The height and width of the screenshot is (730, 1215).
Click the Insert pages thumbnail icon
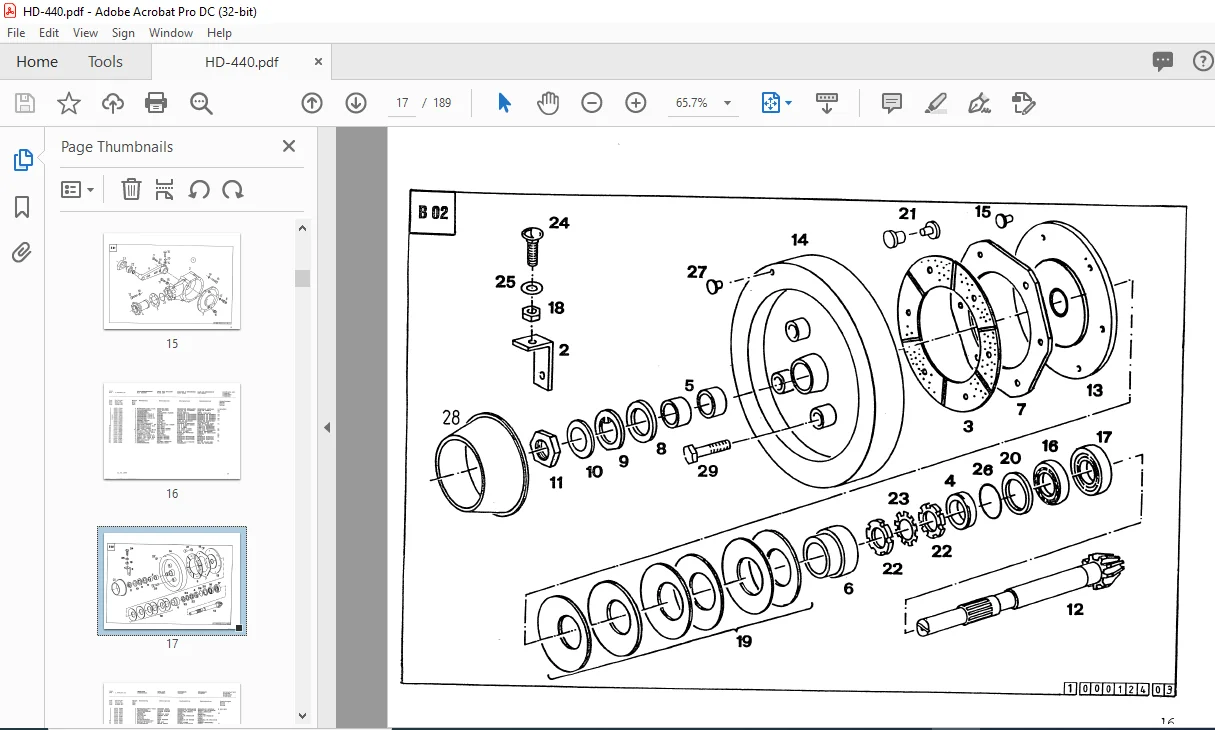tap(165, 189)
